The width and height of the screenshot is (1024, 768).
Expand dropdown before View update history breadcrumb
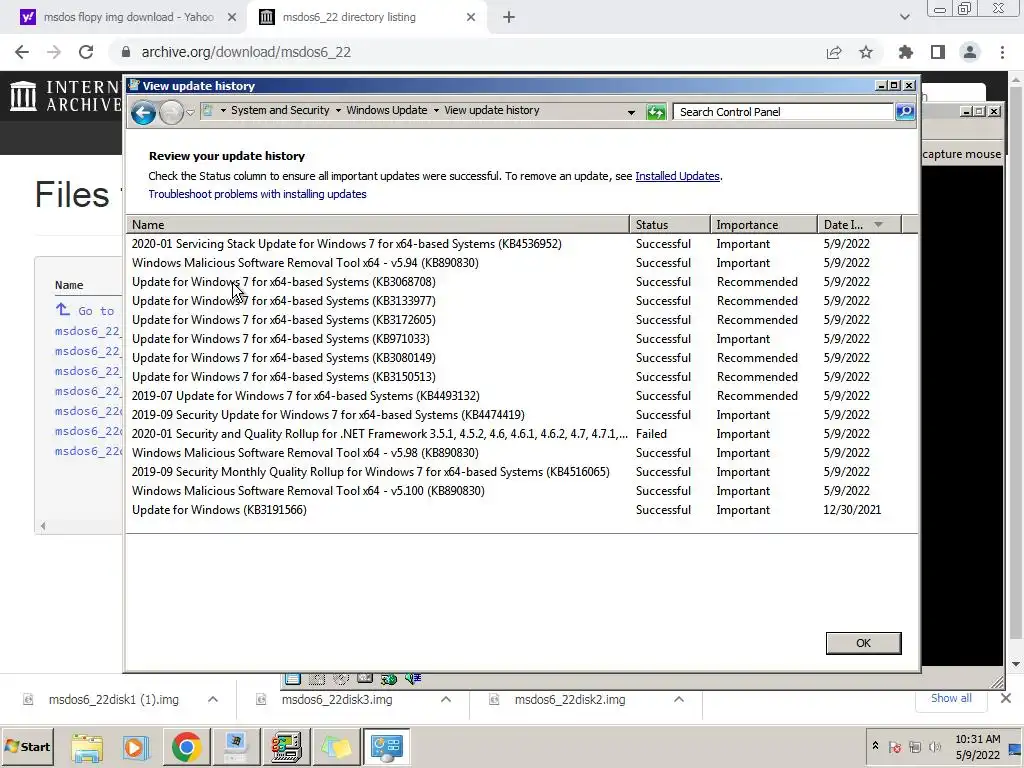point(436,110)
